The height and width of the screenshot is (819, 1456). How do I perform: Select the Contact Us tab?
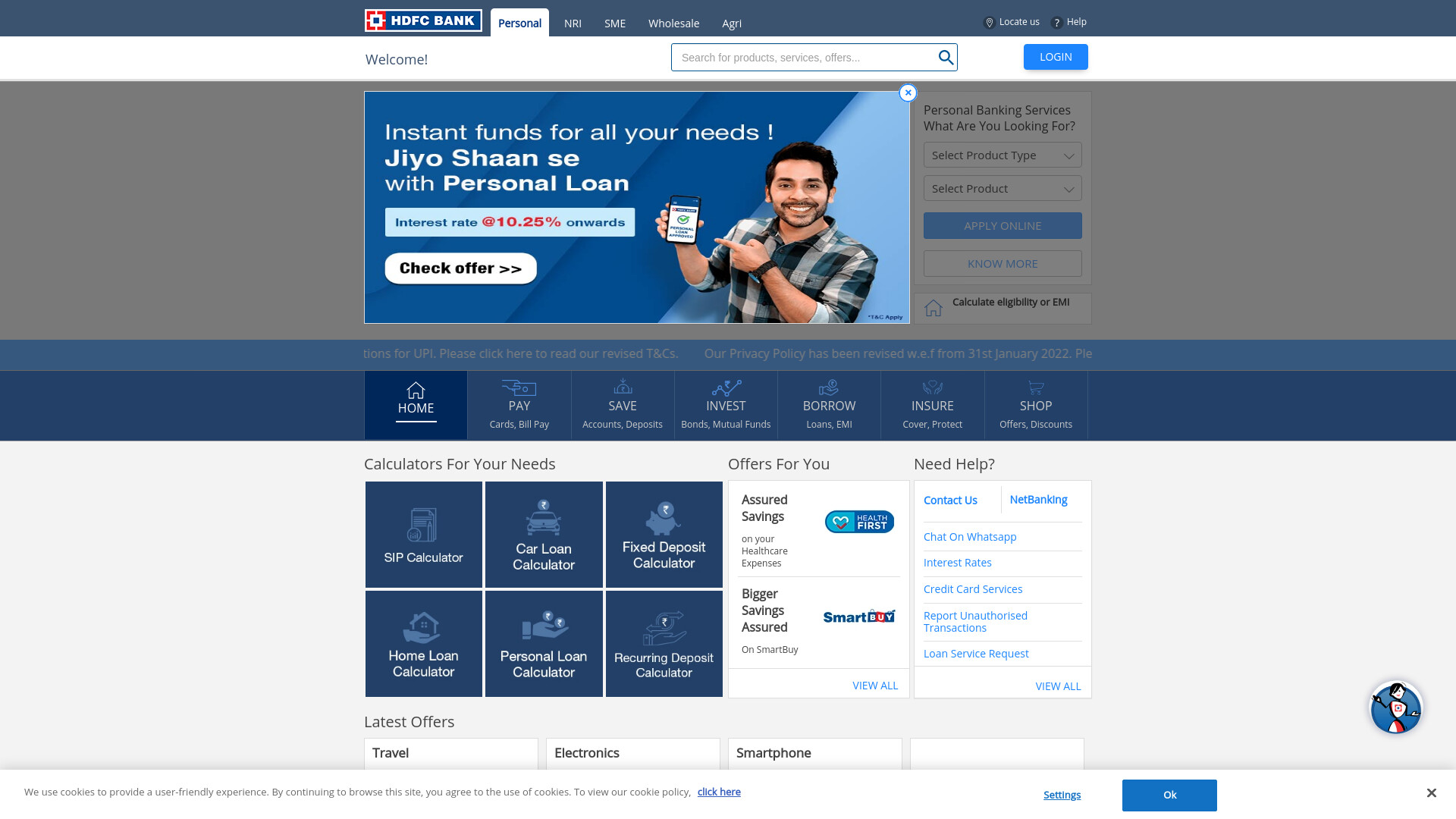point(950,500)
